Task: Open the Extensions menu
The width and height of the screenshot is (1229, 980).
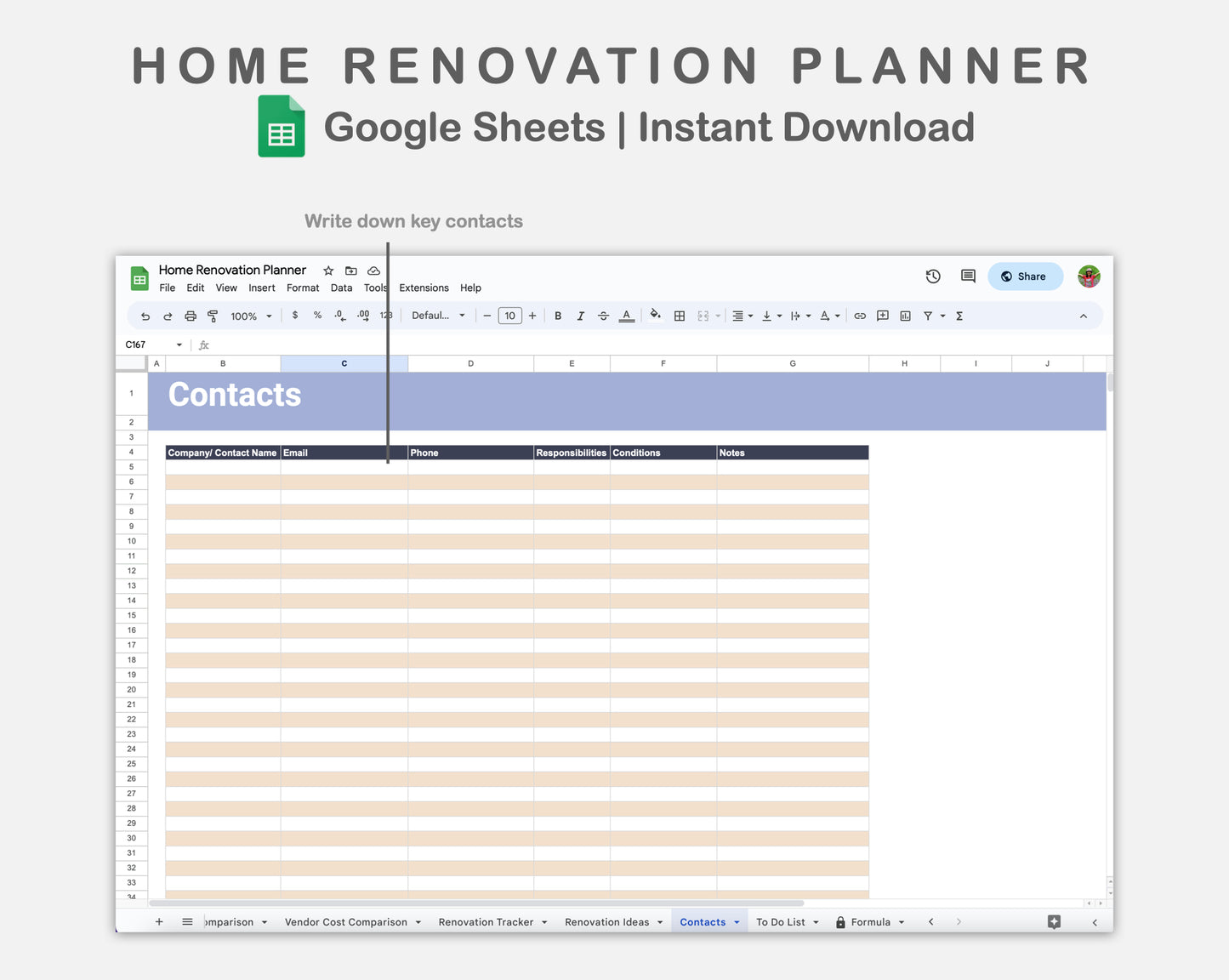Action: 424,288
